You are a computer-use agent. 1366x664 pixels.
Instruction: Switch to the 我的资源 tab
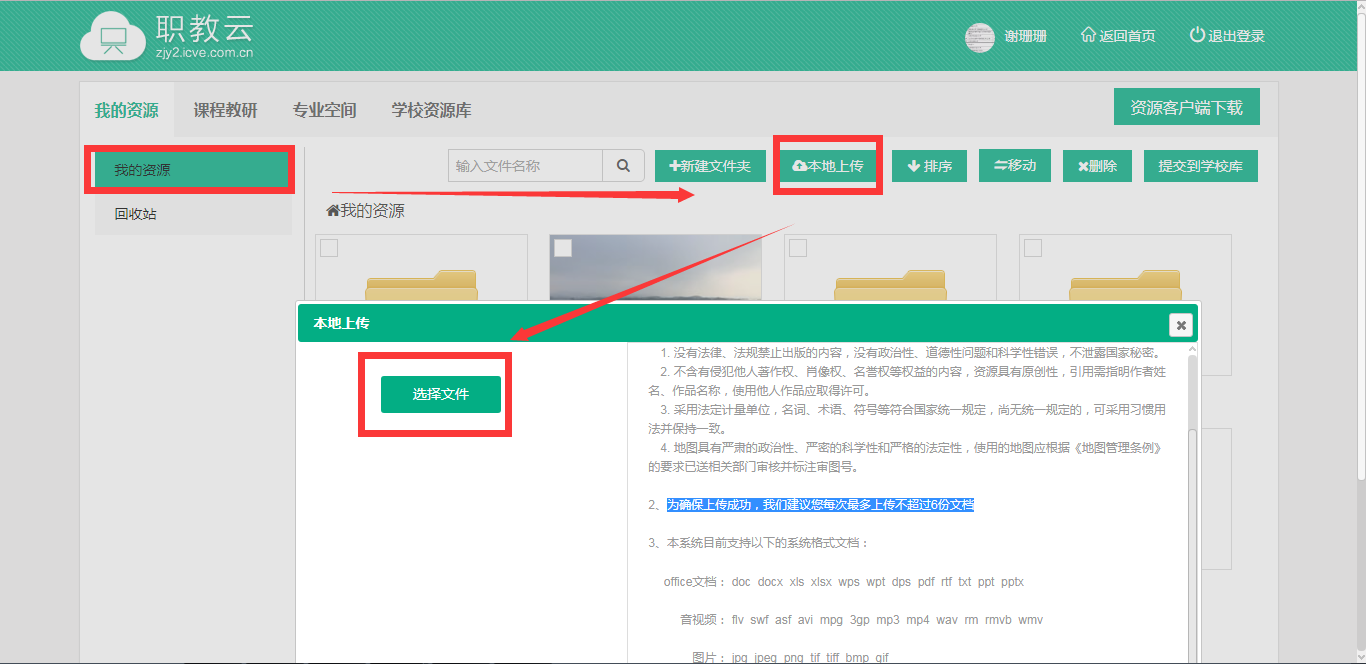pos(126,110)
